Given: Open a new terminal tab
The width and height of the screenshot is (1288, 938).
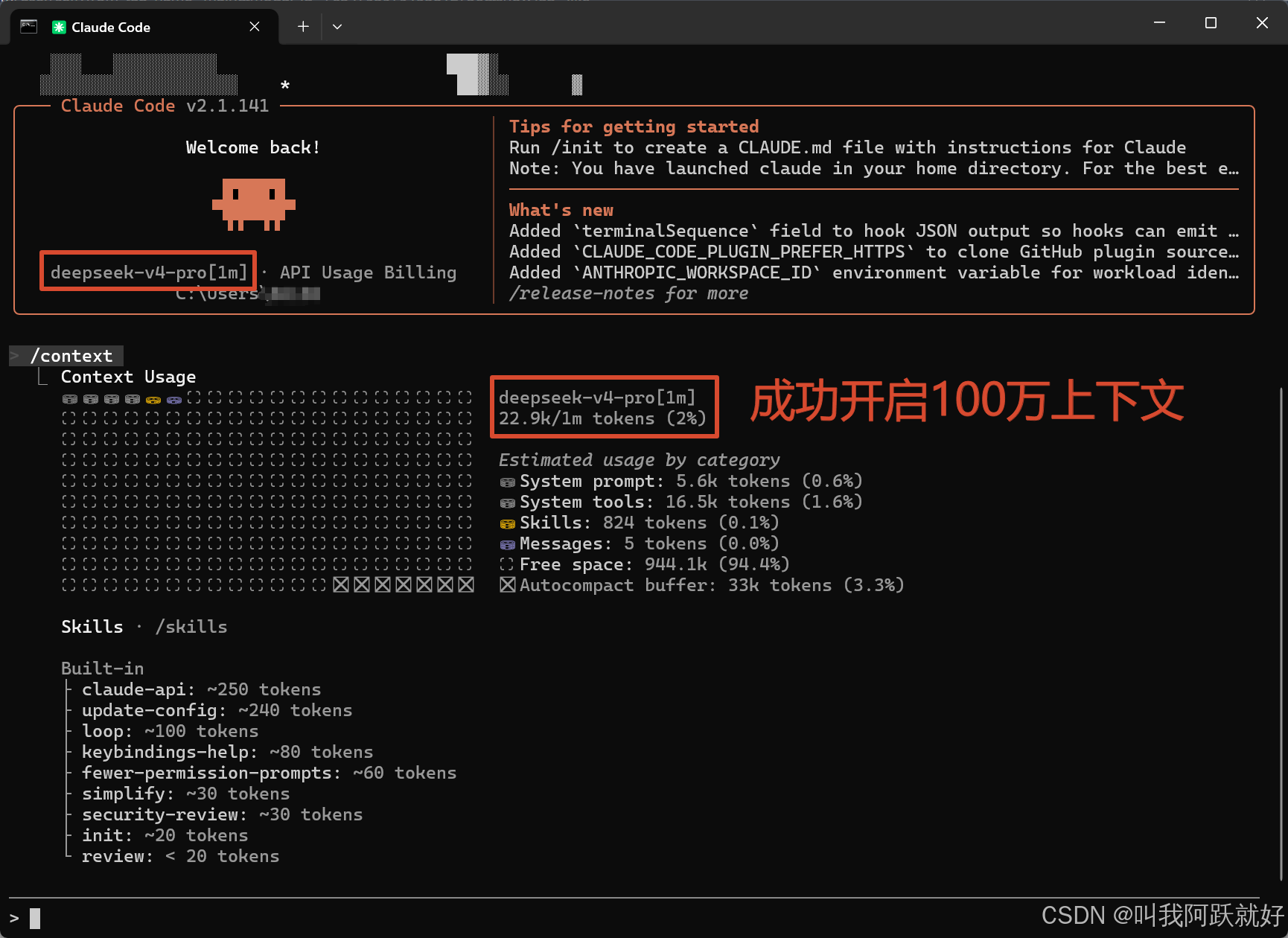Looking at the screenshot, I should click(x=303, y=27).
